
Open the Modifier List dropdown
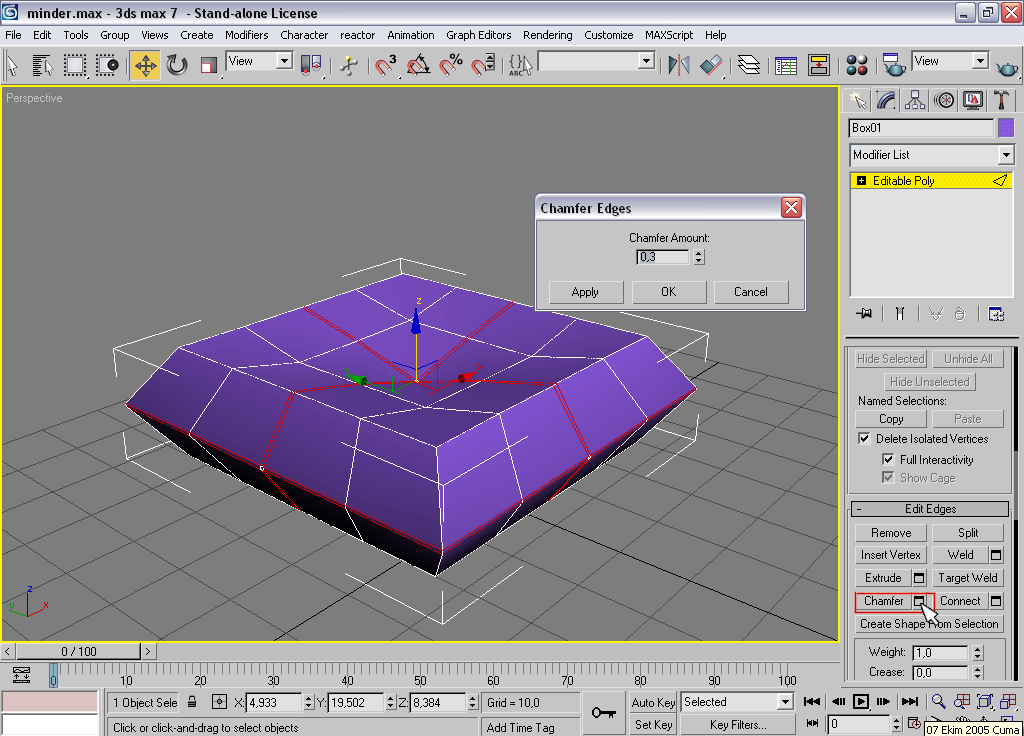click(1005, 155)
